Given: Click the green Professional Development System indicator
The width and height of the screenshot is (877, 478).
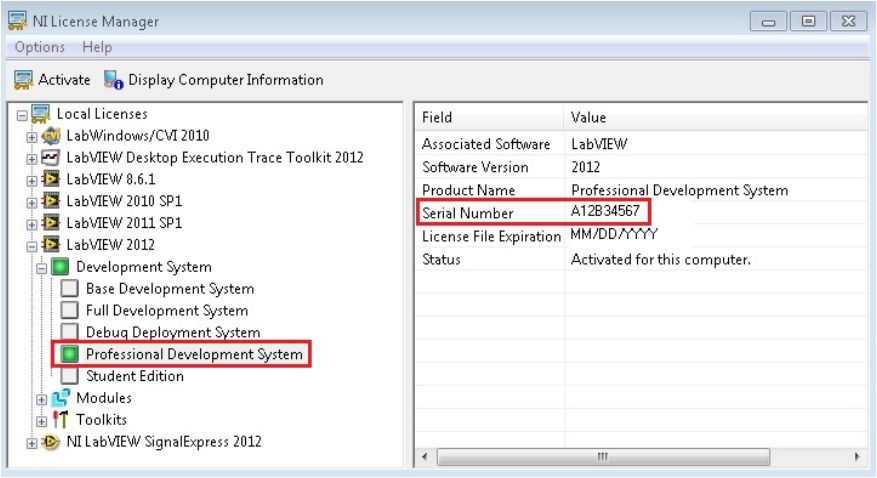Looking at the screenshot, I should click(x=69, y=354).
